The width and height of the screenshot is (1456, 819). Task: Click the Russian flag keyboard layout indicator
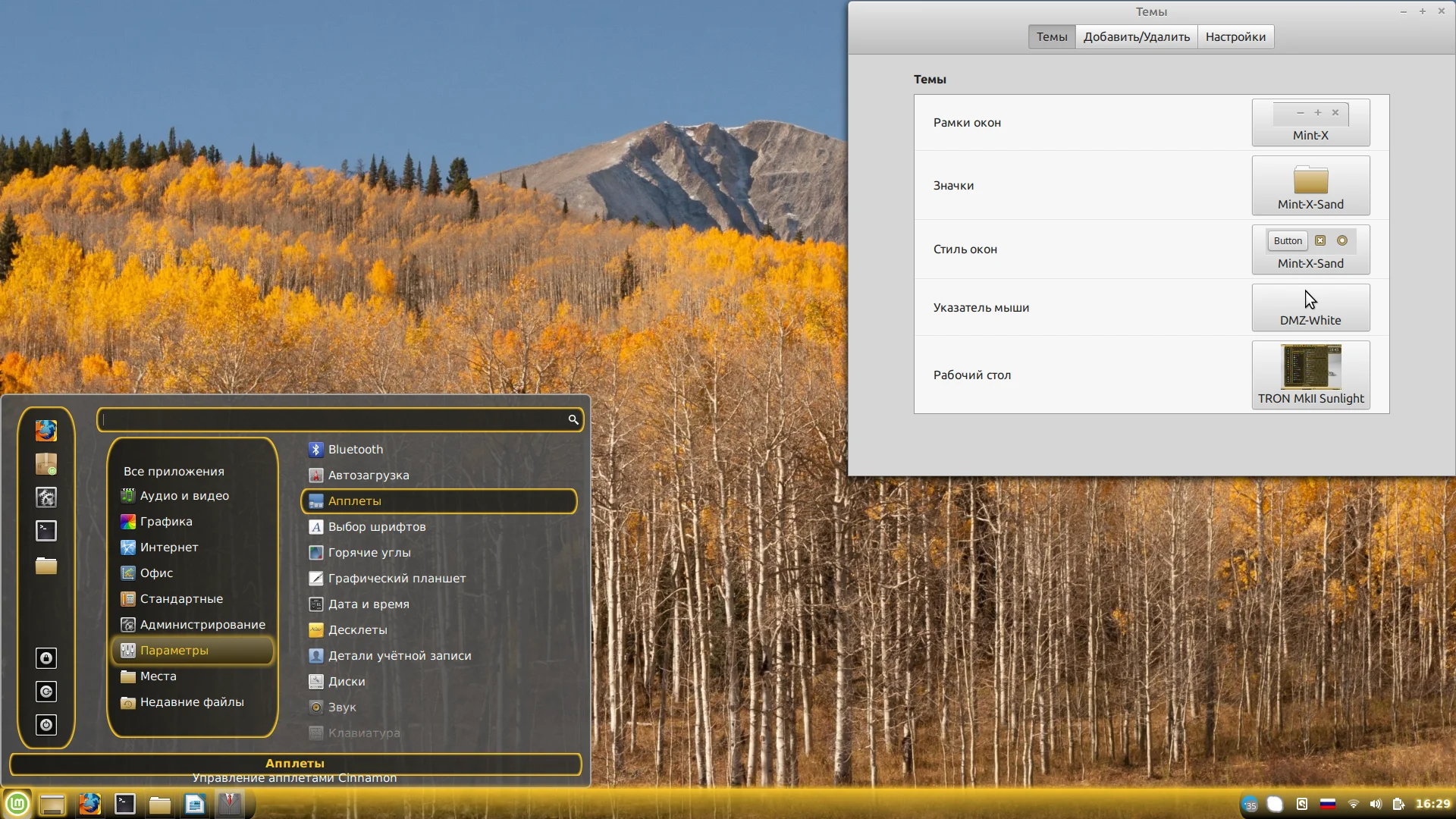[1328, 804]
